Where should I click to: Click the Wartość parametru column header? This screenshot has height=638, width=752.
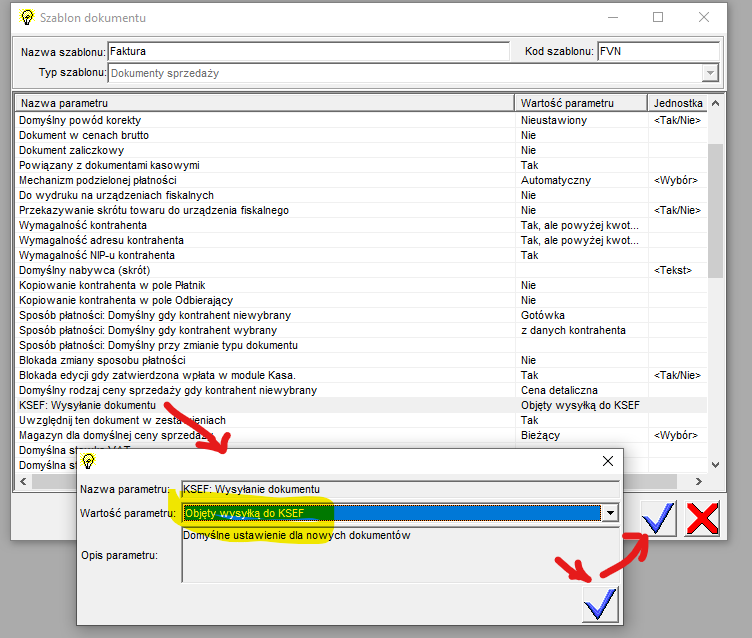580,103
